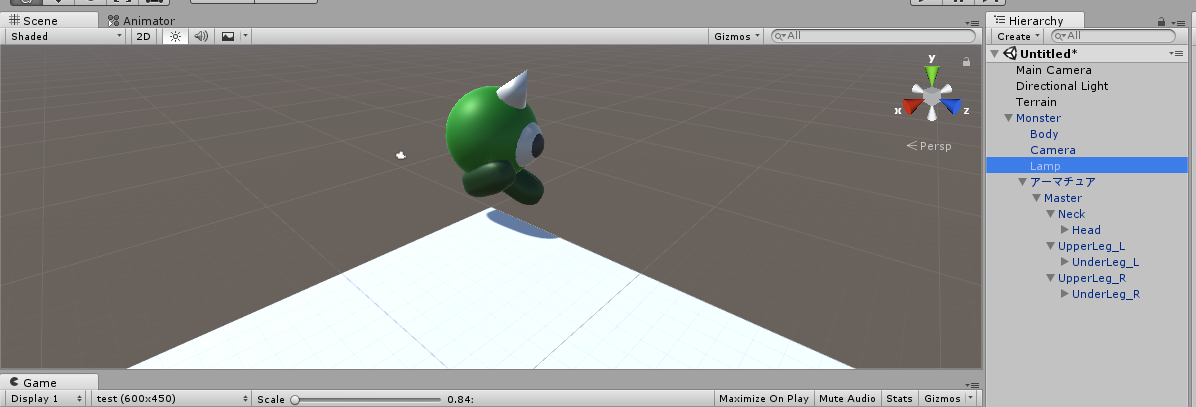Open Scene view Gizmos dropdown
The height and width of the screenshot is (407, 1196).
click(737, 36)
